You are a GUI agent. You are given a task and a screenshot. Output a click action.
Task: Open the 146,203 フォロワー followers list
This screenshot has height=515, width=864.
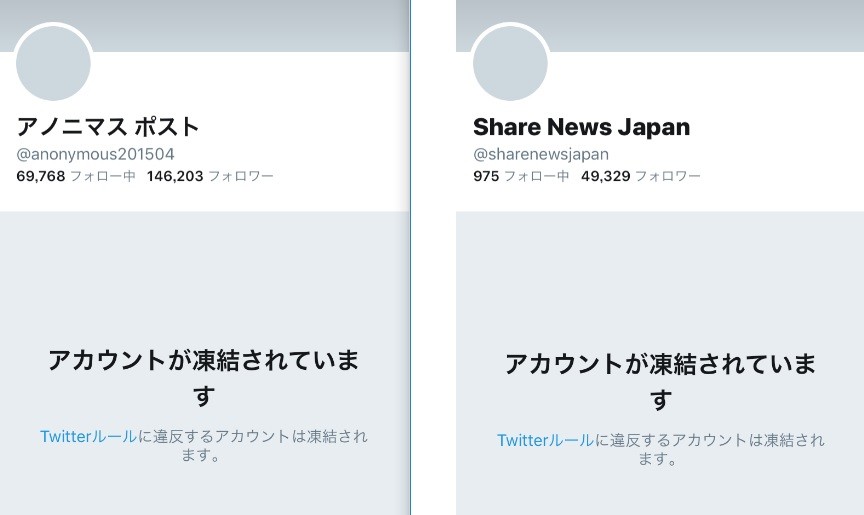pyautogui.click(x=210, y=176)
